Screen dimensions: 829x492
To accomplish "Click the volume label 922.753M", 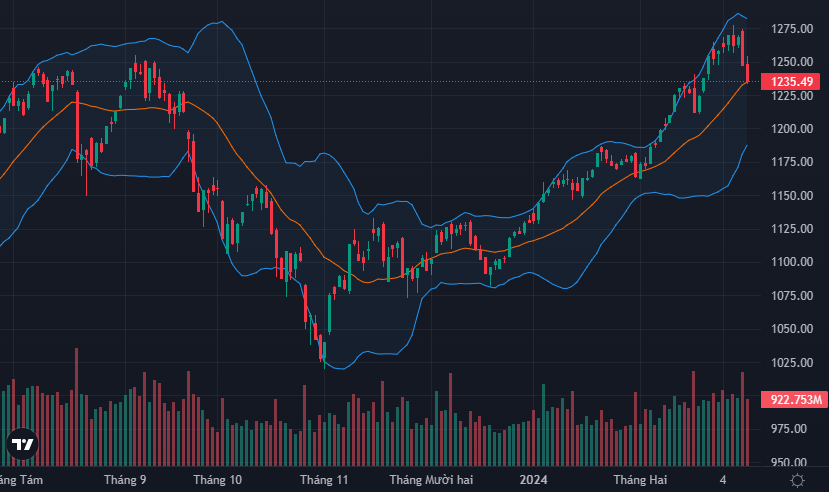I will (795, 400).
